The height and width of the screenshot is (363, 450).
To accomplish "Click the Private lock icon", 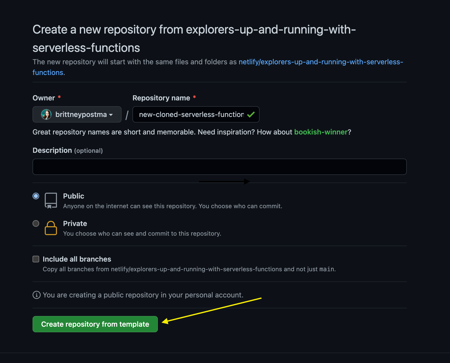I will [51, 228].
